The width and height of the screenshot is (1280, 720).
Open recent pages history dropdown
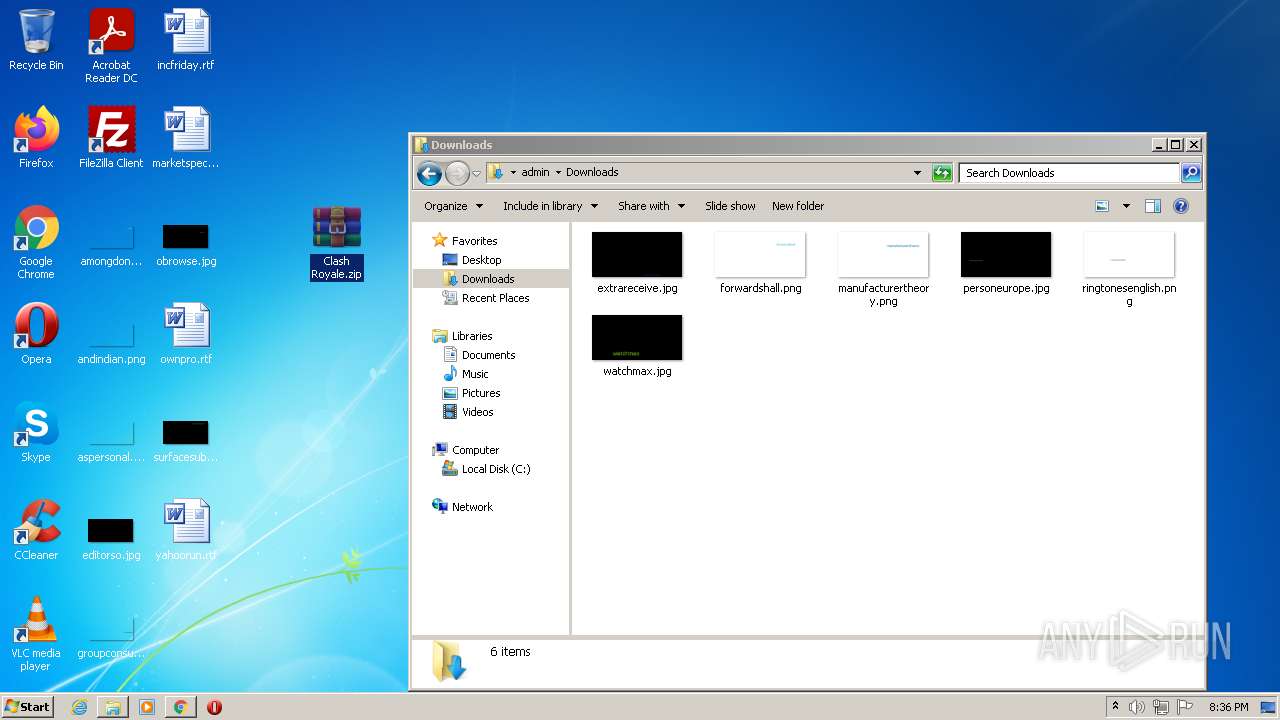(x=477, y=173)
